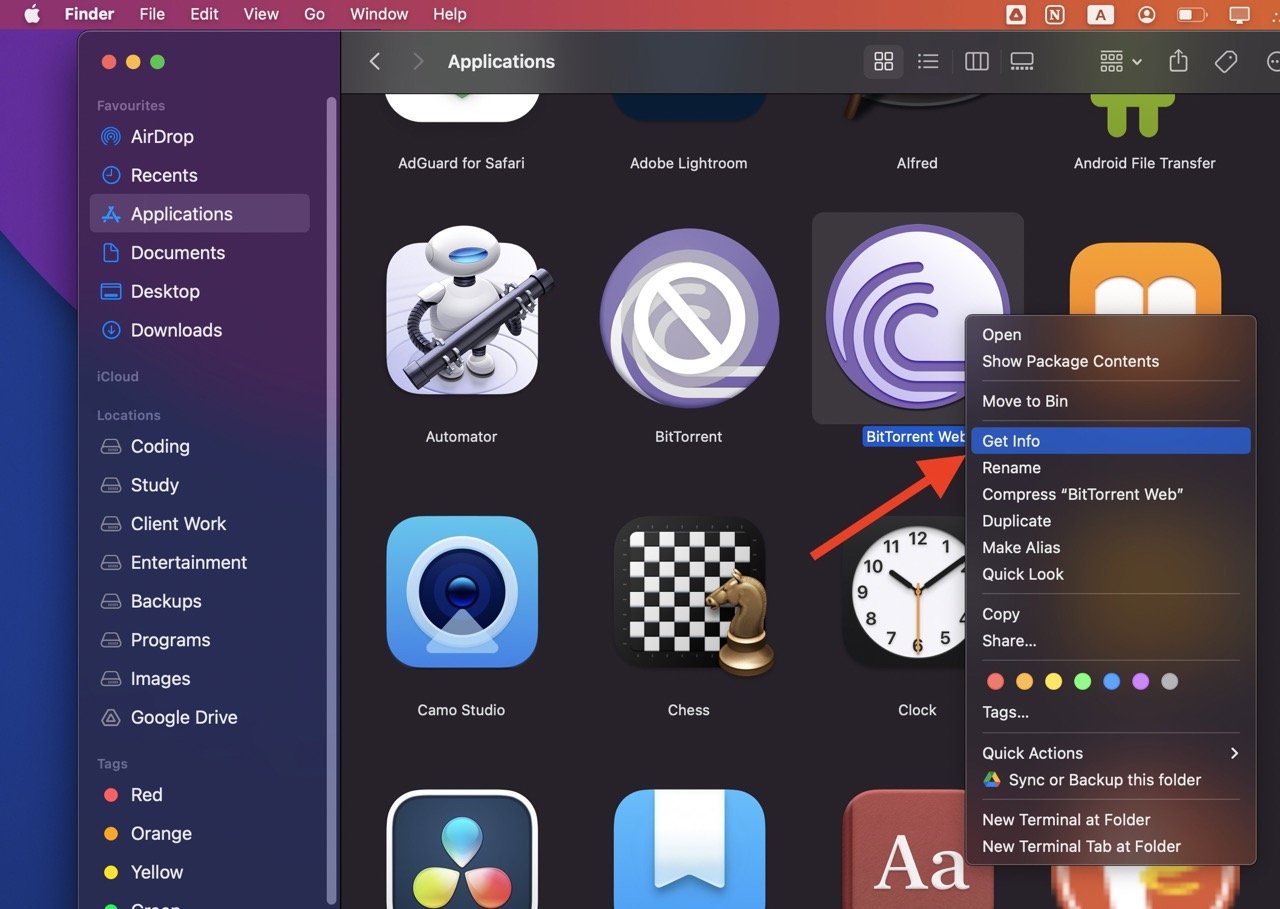This screenshot has height=909, width=1280.
Task: Choose Get Info in context menu
Action: click(x=1110, y=441)
